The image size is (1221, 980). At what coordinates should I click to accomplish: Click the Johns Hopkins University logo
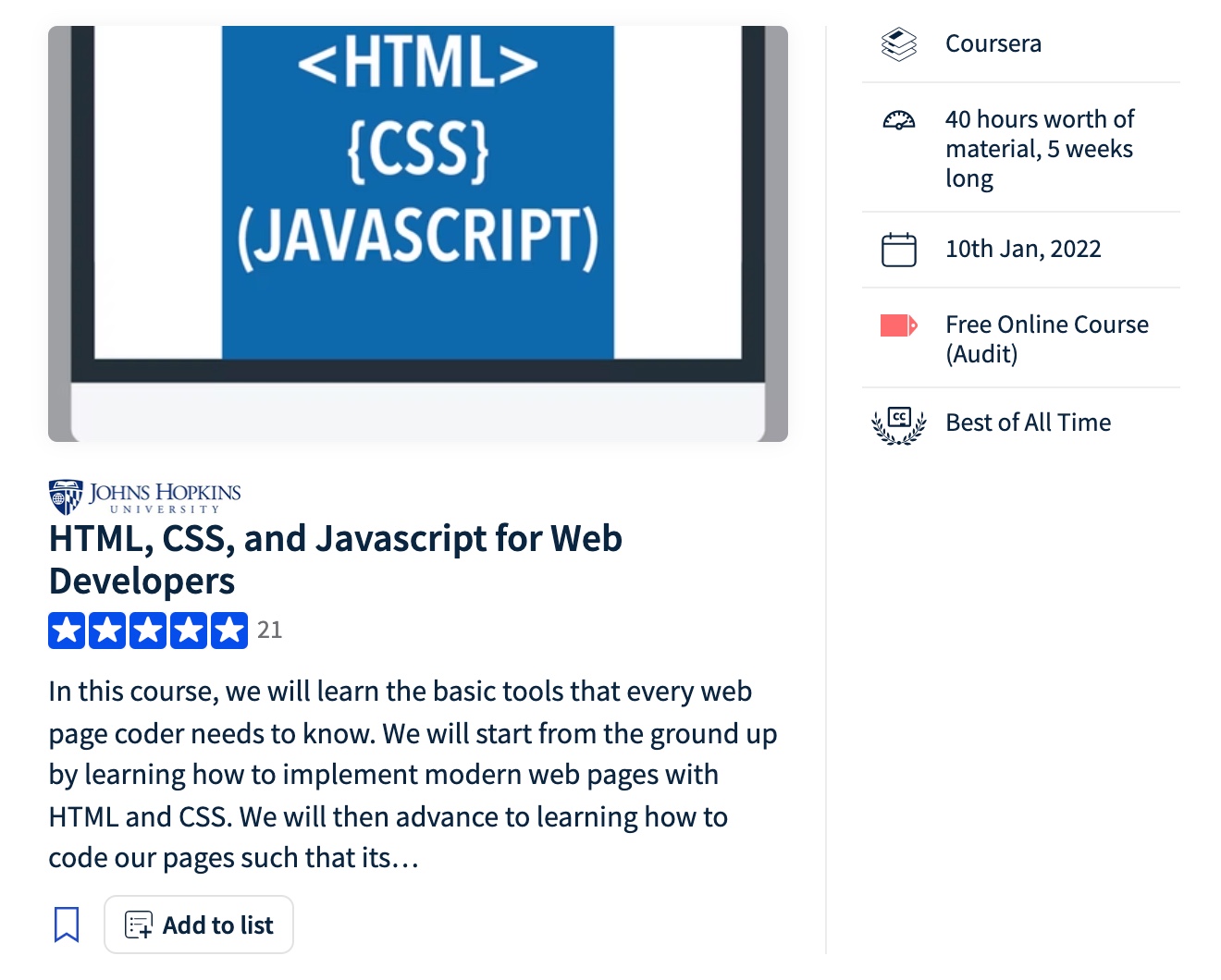point(145,496)
